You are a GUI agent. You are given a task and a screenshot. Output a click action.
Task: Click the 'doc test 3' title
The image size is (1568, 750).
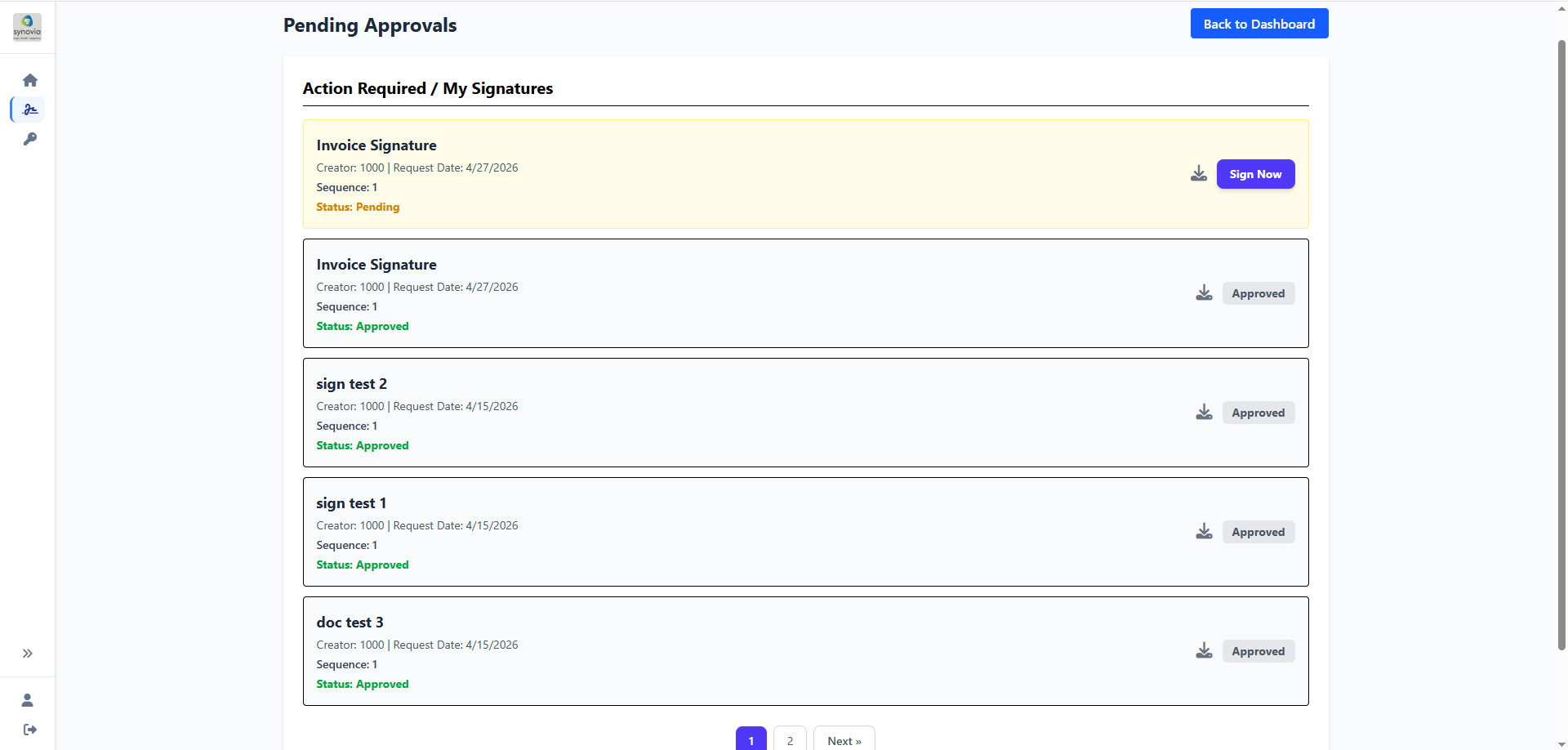tap(350, 623)
